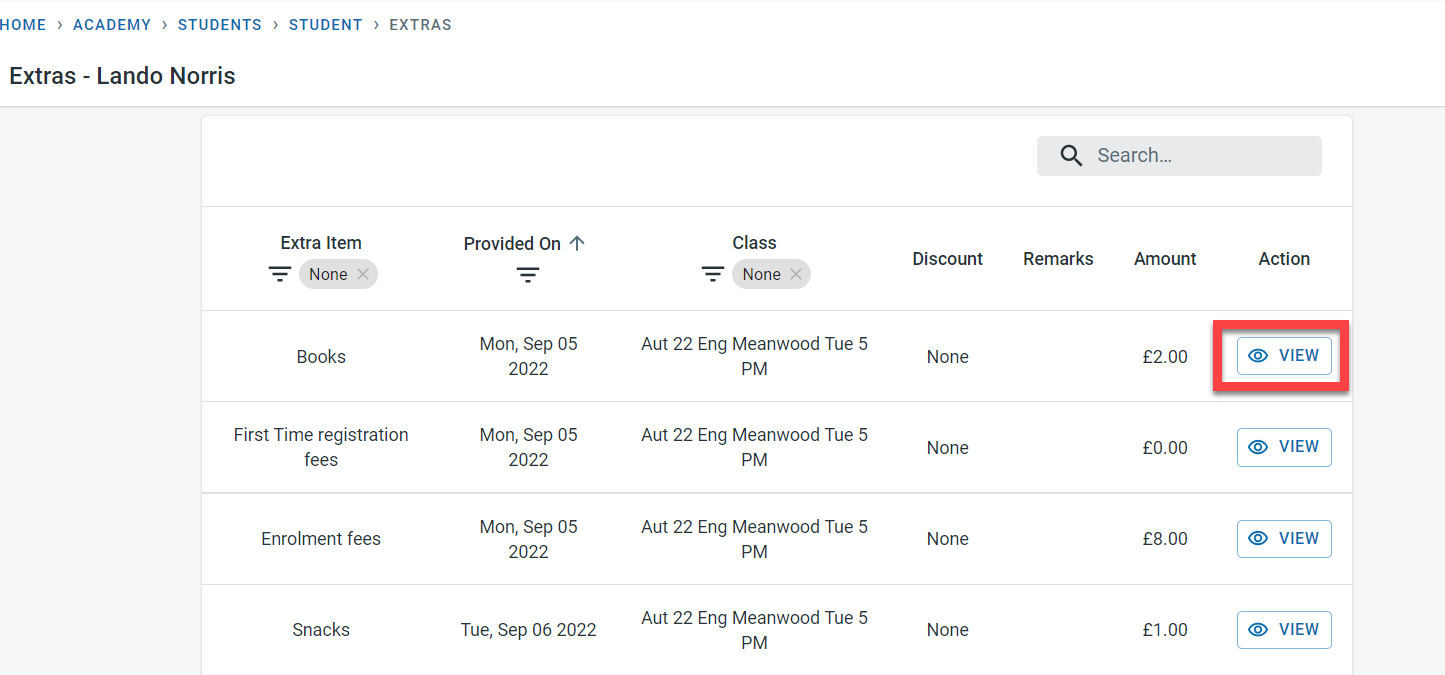Open the Provided On filter icon
Viewport: 1445px width, 675px height.
528,275
